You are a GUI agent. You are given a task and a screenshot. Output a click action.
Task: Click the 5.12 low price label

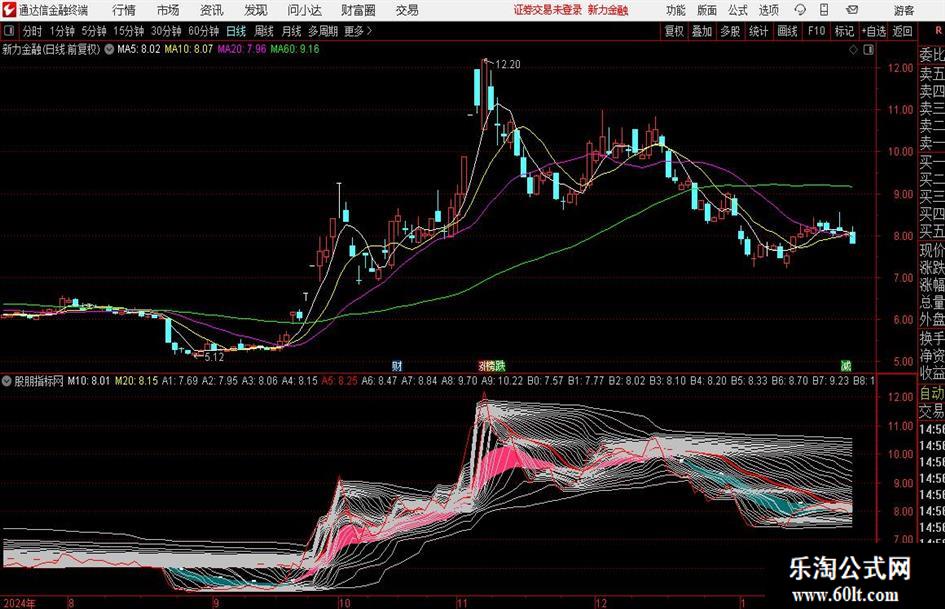tap(214, 357)
